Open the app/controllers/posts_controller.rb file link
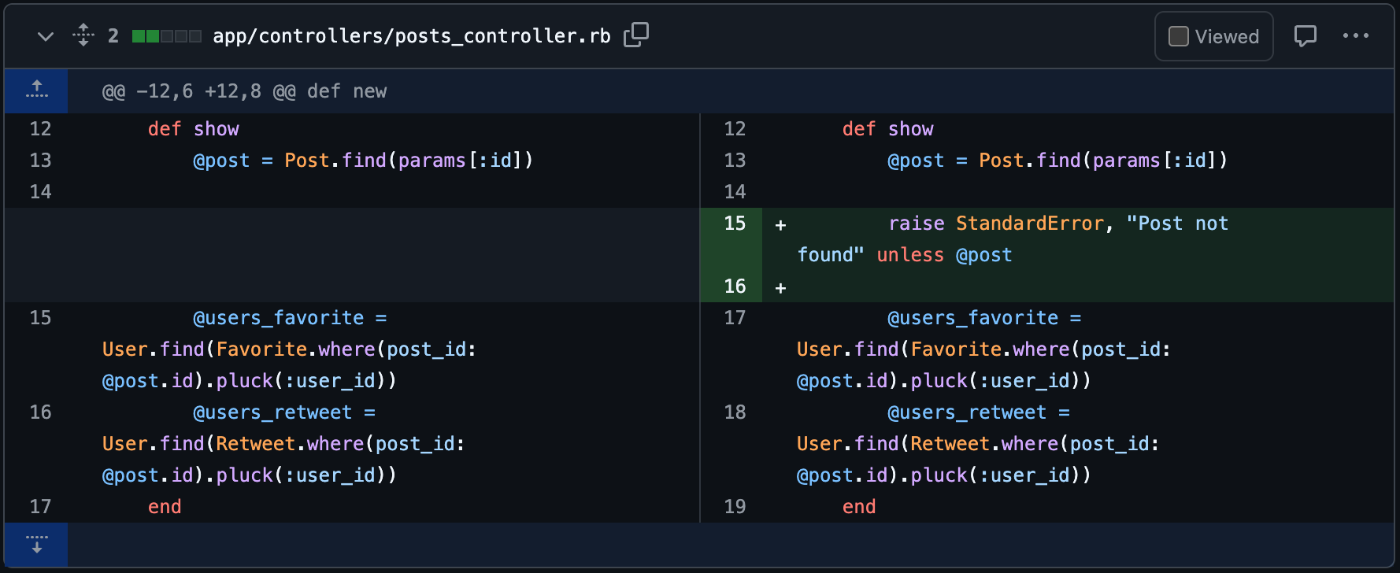 point(411,36)
